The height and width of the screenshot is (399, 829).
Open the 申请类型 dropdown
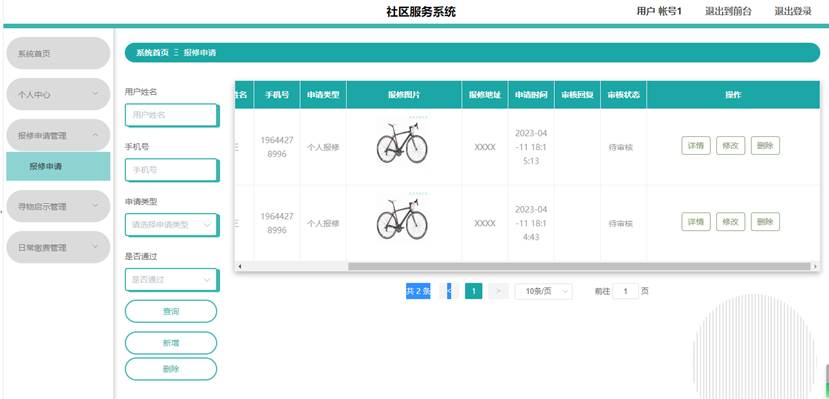click(x=171, y=225)
